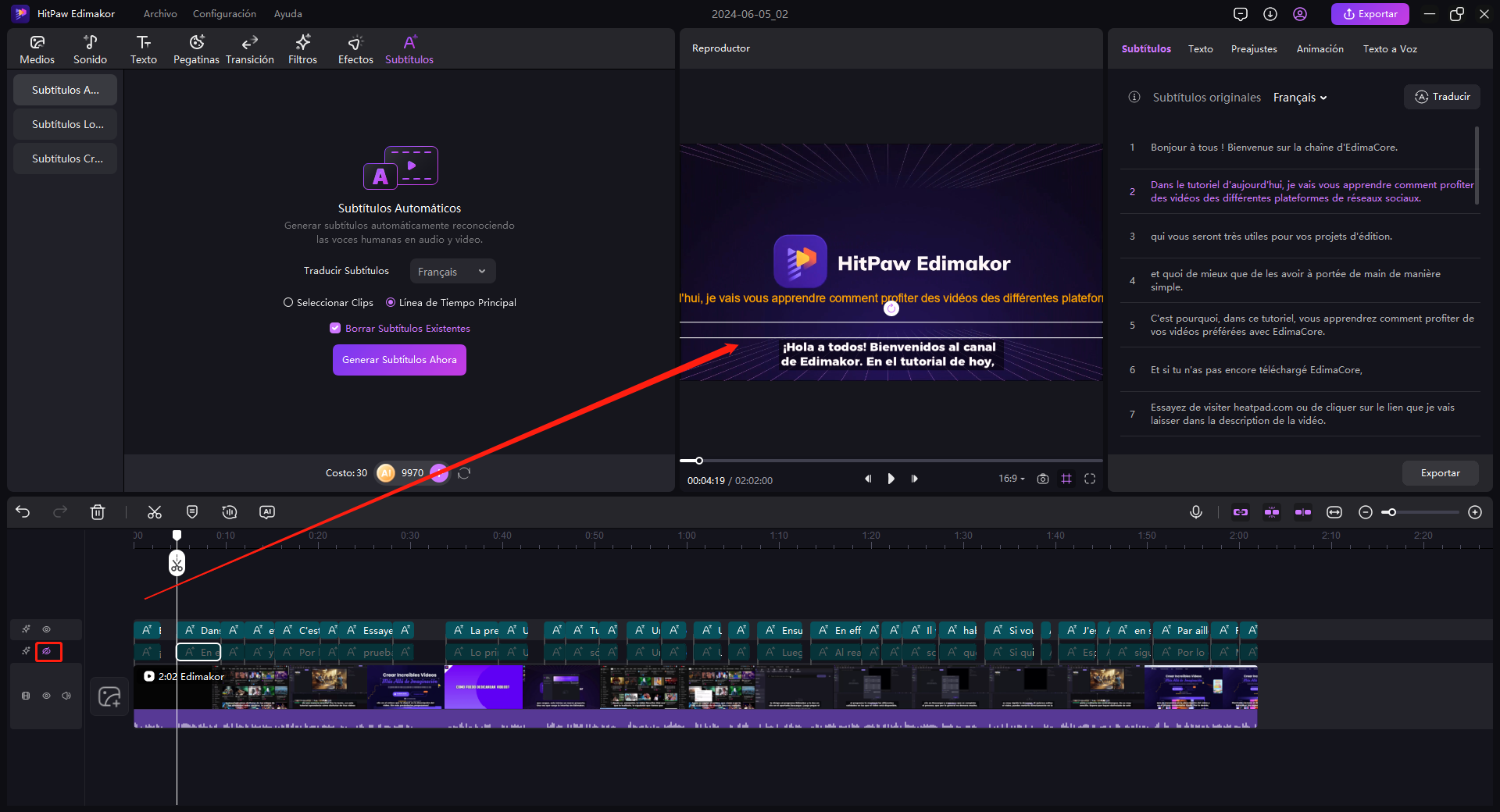Screen dimensions: 1500x812
Task: Expand the Traducir Subtítulos language dropdown
Action: click(452, 272)
